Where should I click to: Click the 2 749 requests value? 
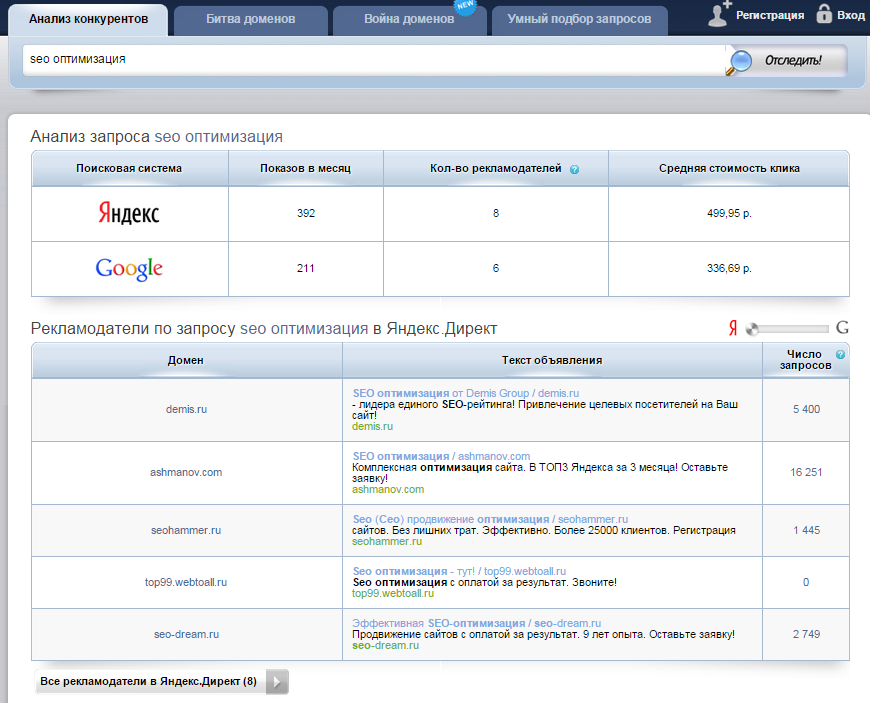[806, 634]
